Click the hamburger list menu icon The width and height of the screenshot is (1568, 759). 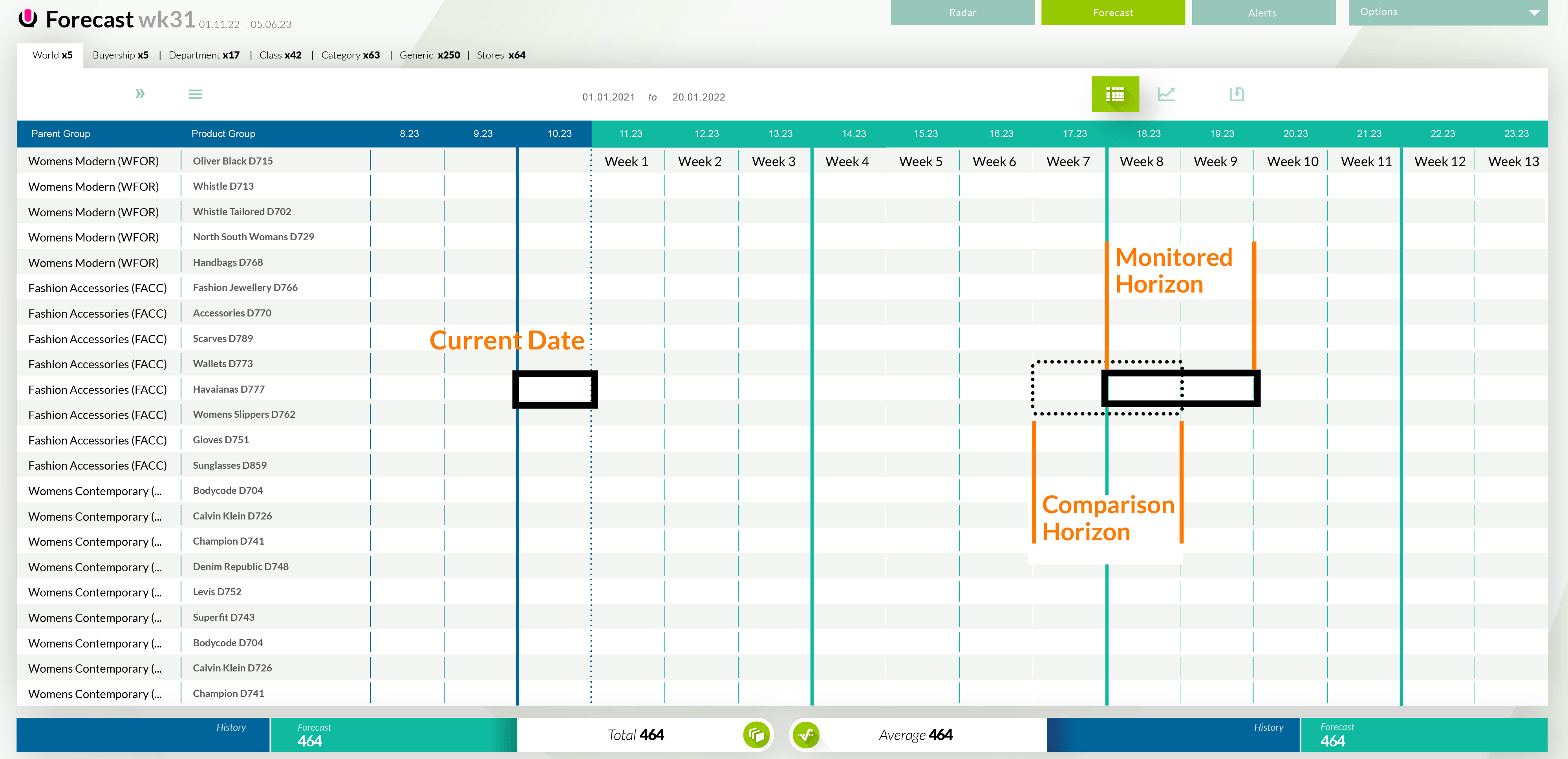195,94
